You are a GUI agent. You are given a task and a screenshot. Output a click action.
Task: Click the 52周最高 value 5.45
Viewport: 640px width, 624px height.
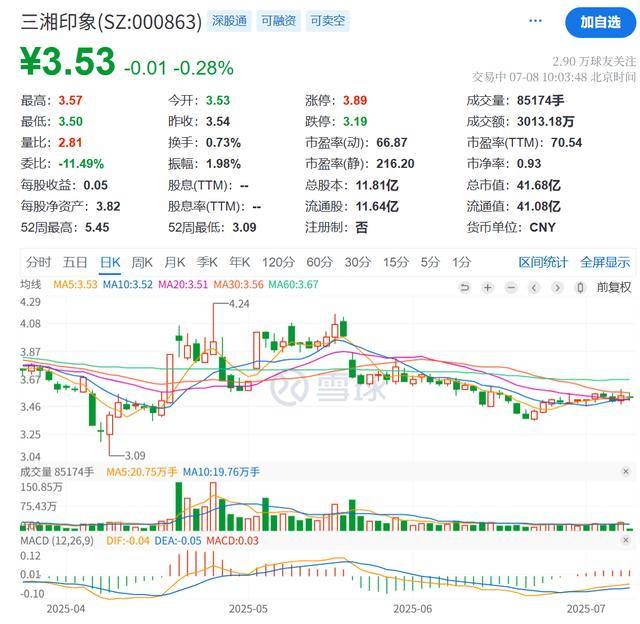pos(97,227)
